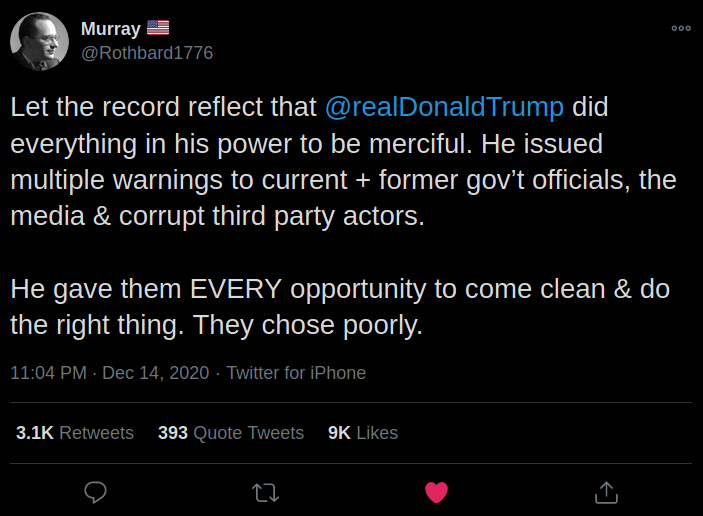Click the Dec 14, 2020 date
Image resolution: width=703 pixels, height=516 pixels.
point(155,373)
